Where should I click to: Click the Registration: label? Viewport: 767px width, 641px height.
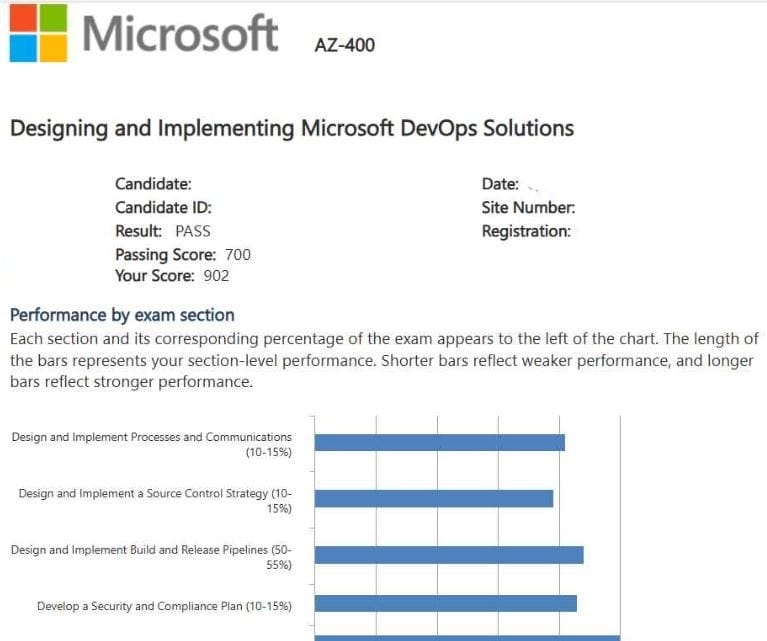[526, 231]
